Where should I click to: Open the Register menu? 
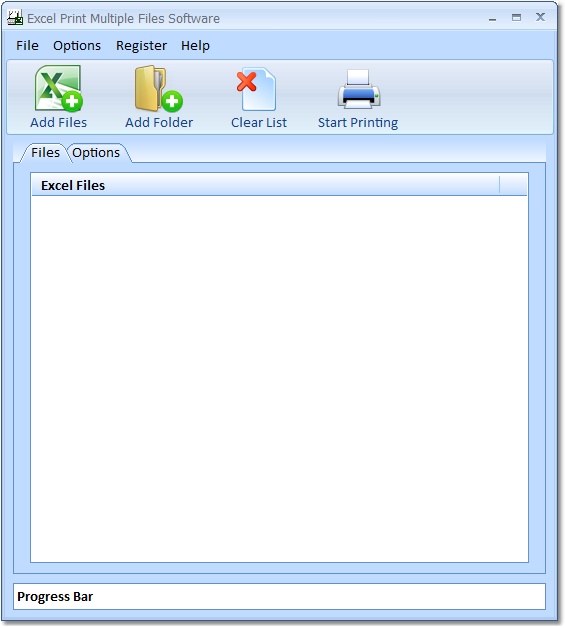(141, 46)
